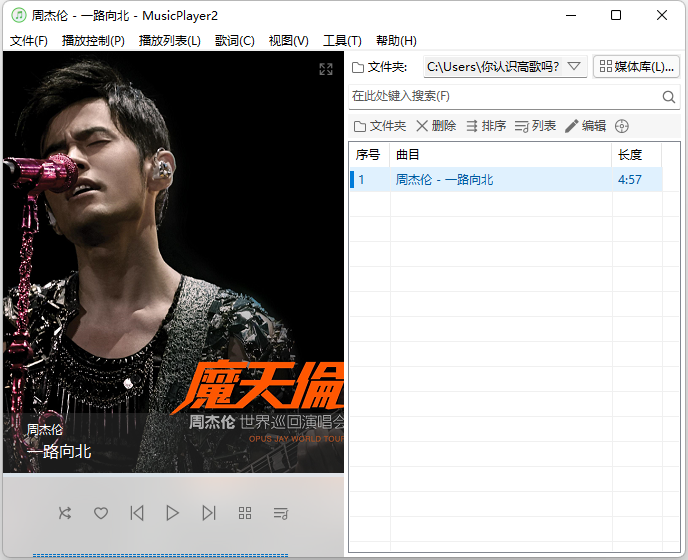Image resolution: width=688 pixels, height=560 pixels.
Task: Locate current playing track icon
Action: click(622, 126)
